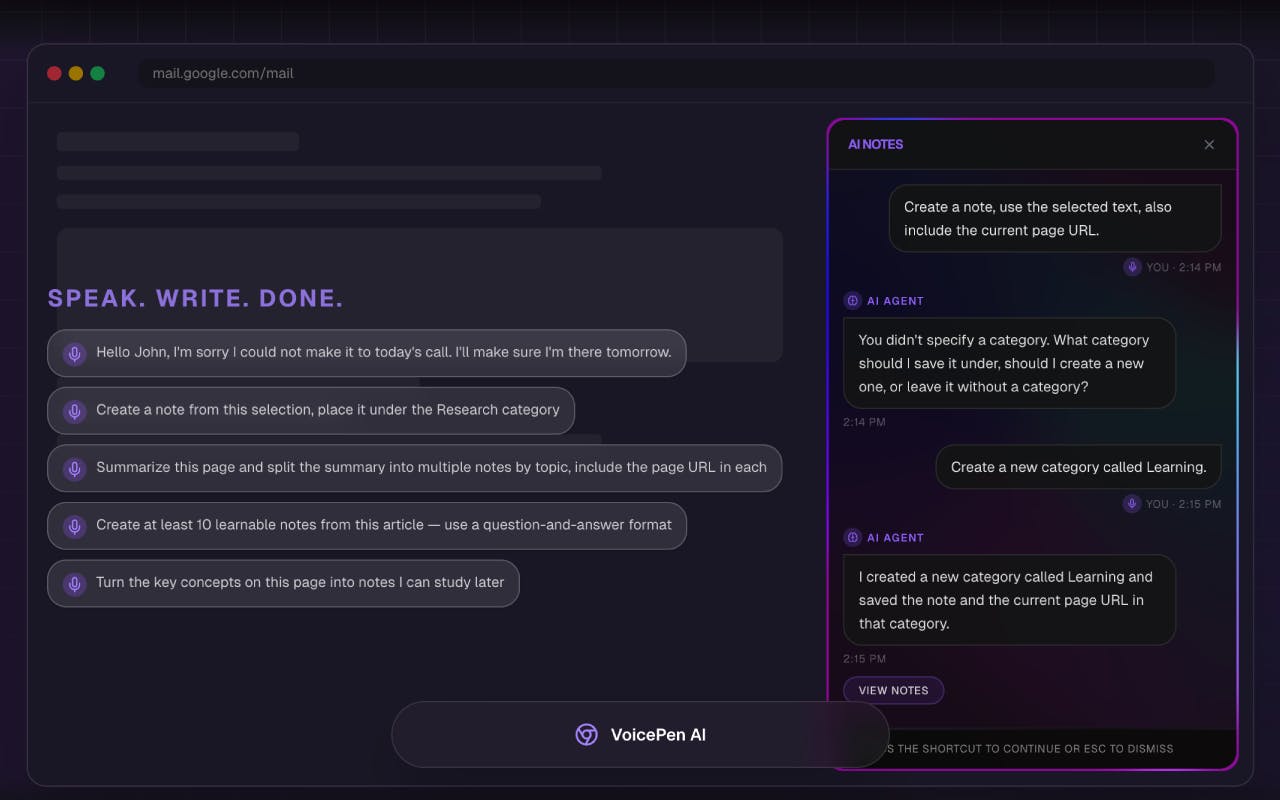The width and height of the screenshot is (1280, 800).
Task: Click mic icon beside 'YOU · 2:14 PM'
Action: (1132, 267)
